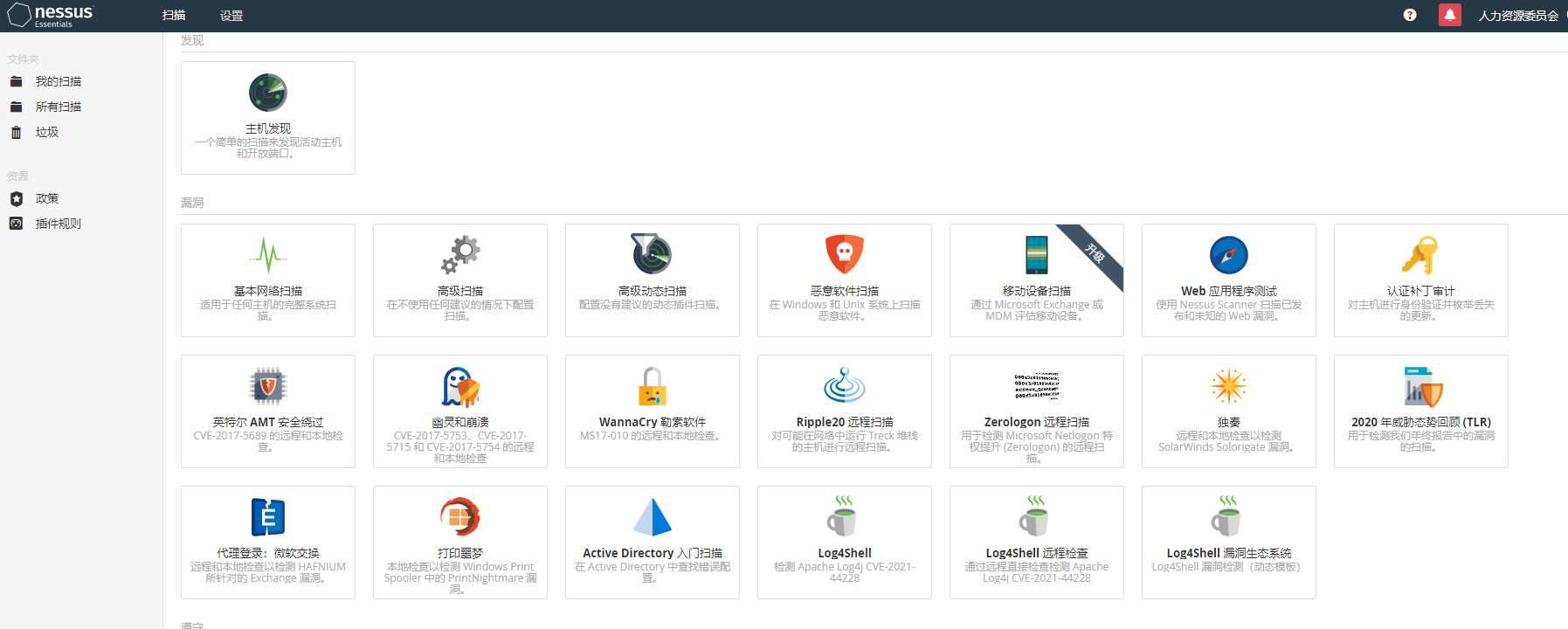Select the Web 应用程序测试 compass icon
This screenshot has width=1568, height=629.
pos(1229,255)
